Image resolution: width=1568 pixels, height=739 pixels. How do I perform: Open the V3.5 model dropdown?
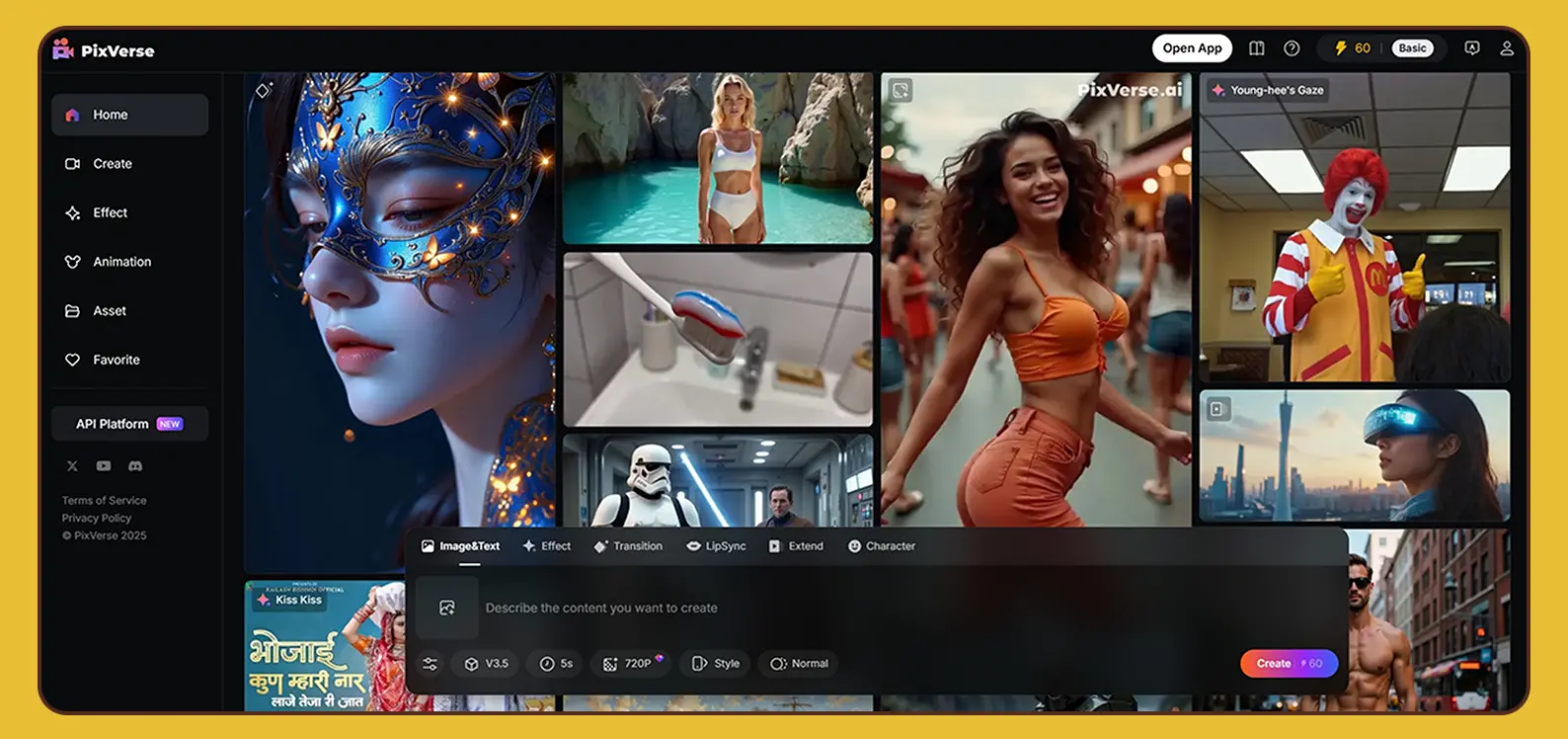pyautogui.click(x=486, y=664)
